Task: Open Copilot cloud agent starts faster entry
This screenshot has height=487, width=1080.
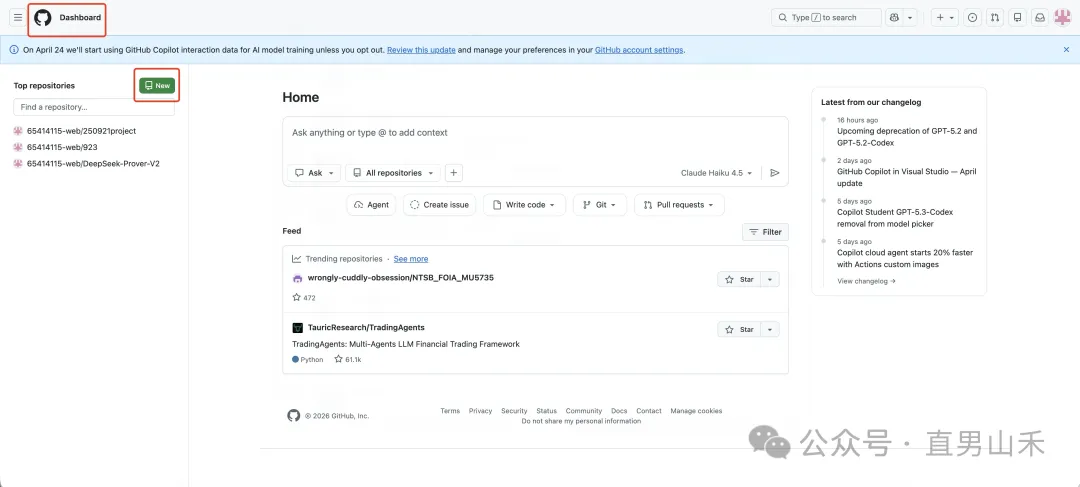Action: click(906, 258)
